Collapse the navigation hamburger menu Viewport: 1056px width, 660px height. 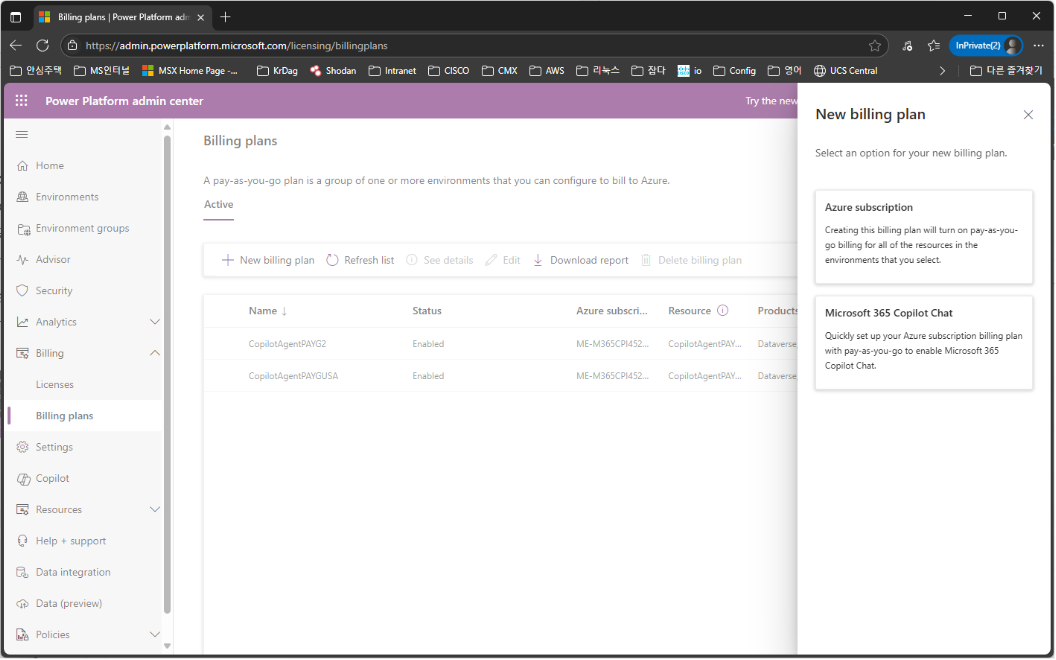(22, 135)
